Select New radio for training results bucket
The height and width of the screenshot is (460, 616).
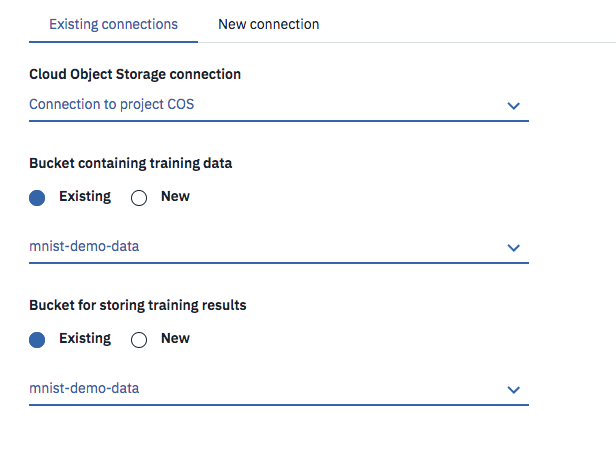(x=139, y=340)
